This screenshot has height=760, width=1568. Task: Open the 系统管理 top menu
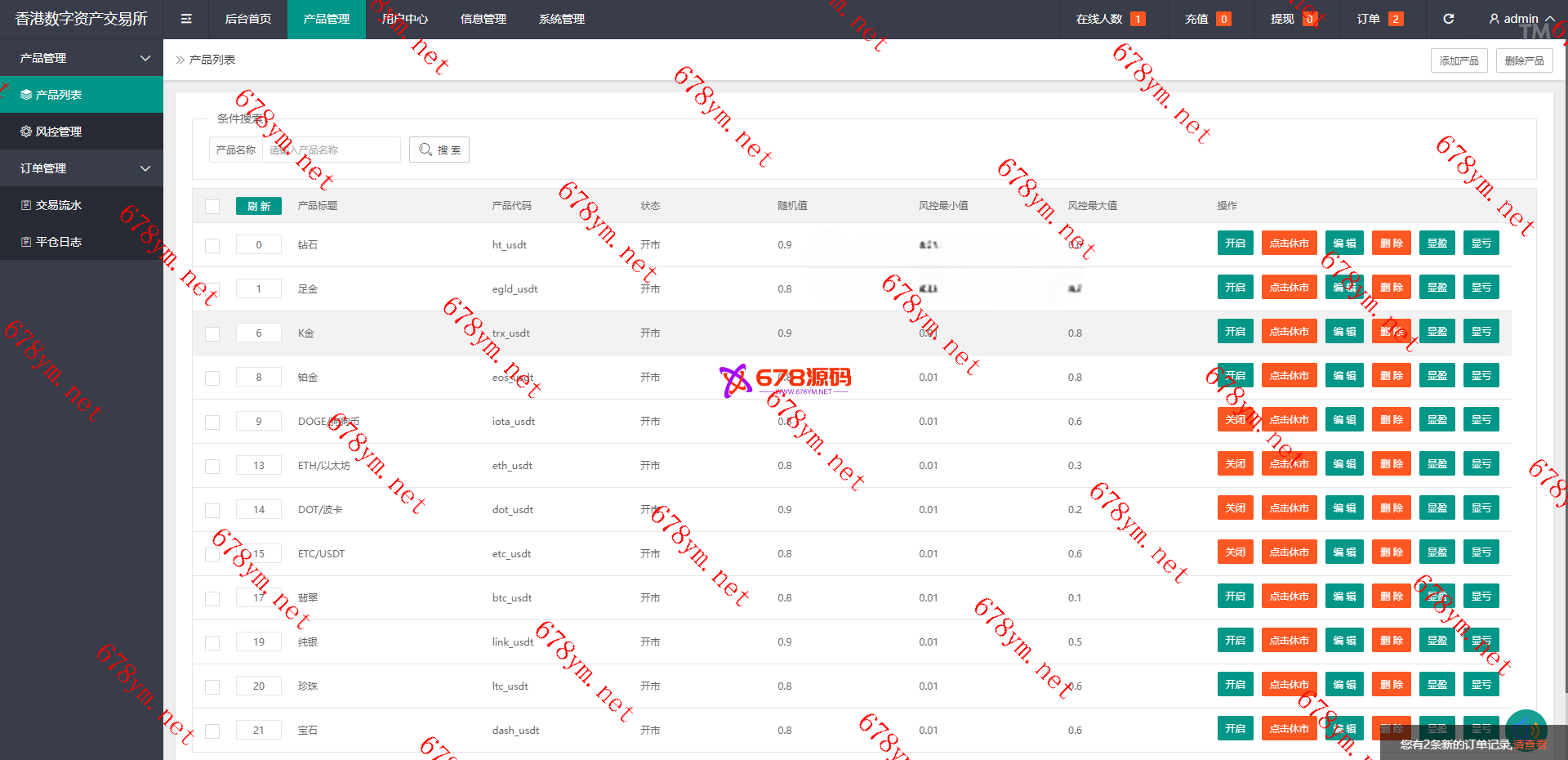click(x=562, y=19)
